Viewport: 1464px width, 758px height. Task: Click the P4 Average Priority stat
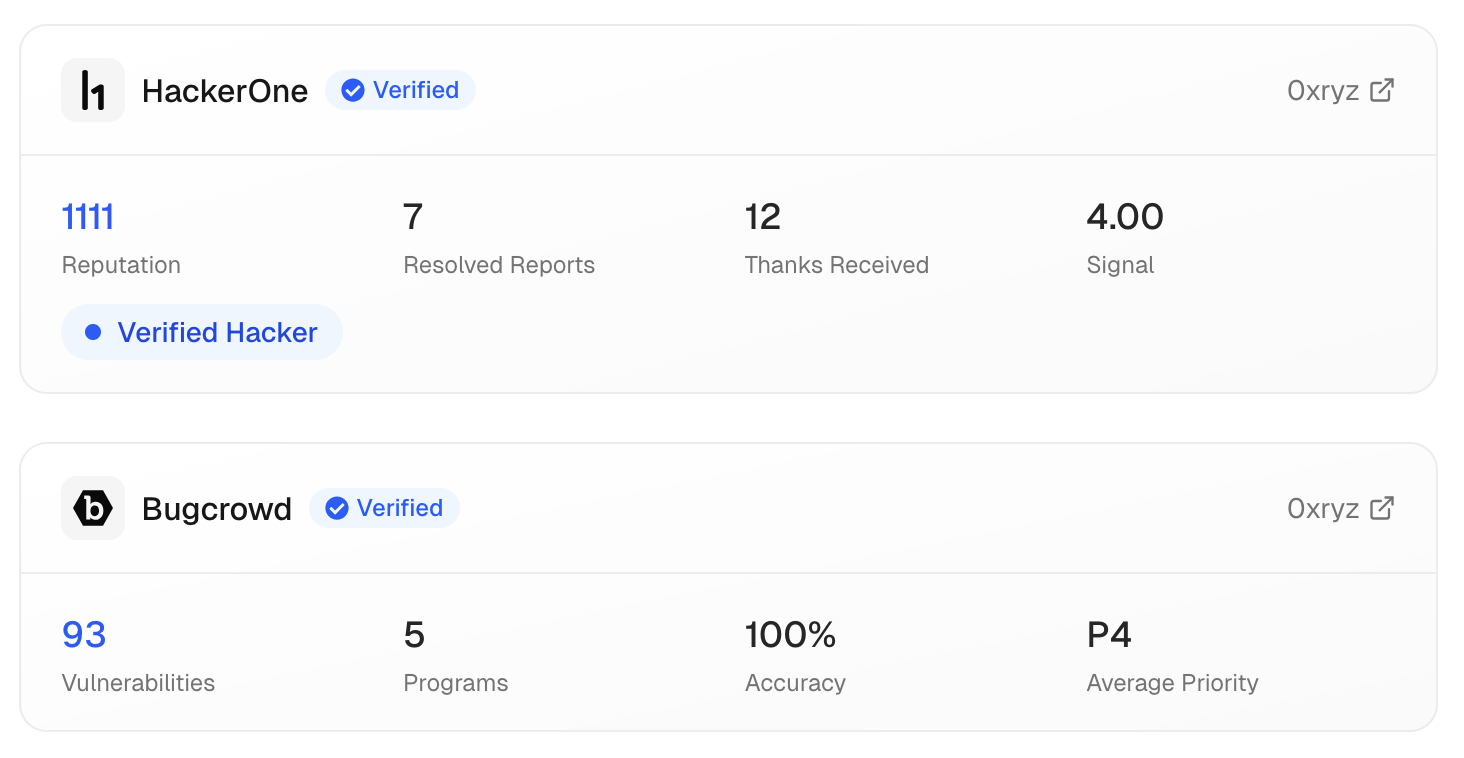point(1109,635)
